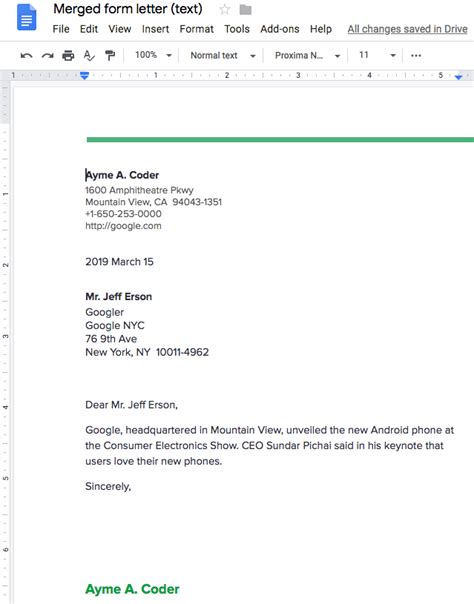Screen dimensions: 474x604
Task: Click the http://google.com text
Action: tap(123, 226)
